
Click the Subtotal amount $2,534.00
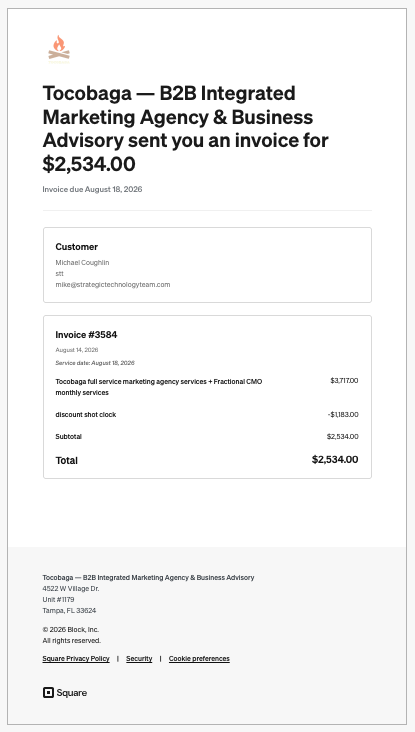coord(343,436)
